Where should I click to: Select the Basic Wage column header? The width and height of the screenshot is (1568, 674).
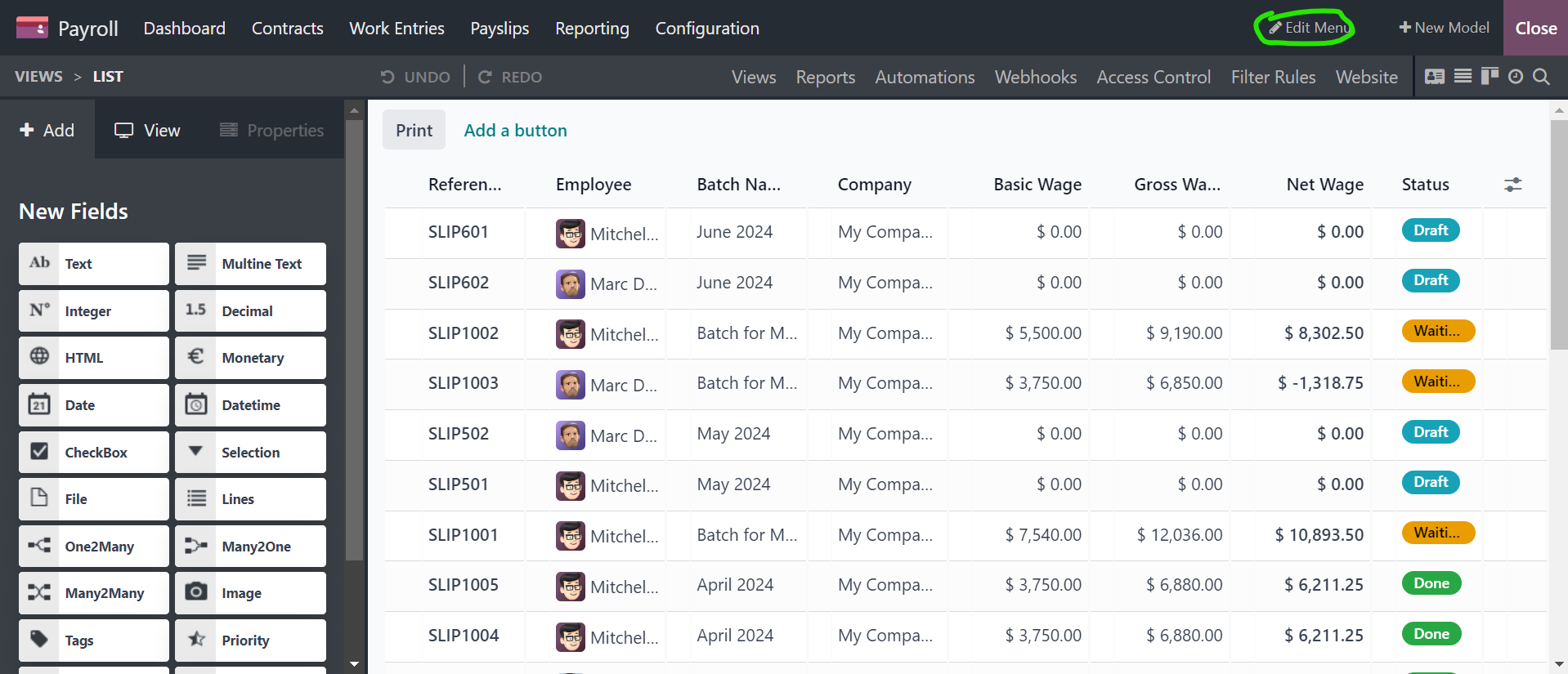[1037, 185]
